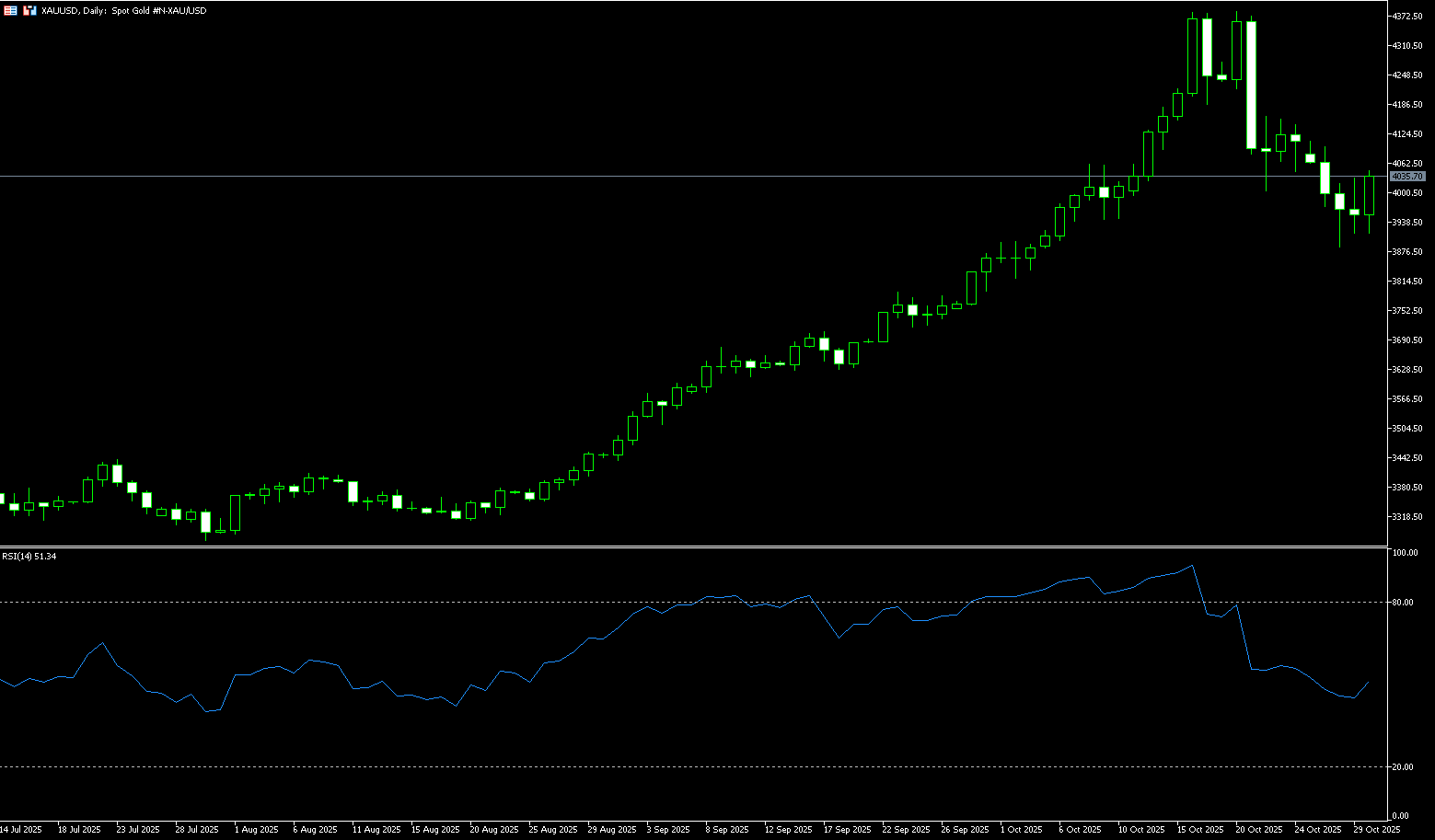
Task: Click the RSI(14) 51.34 indicator label
Action: (x=29, y=557)
